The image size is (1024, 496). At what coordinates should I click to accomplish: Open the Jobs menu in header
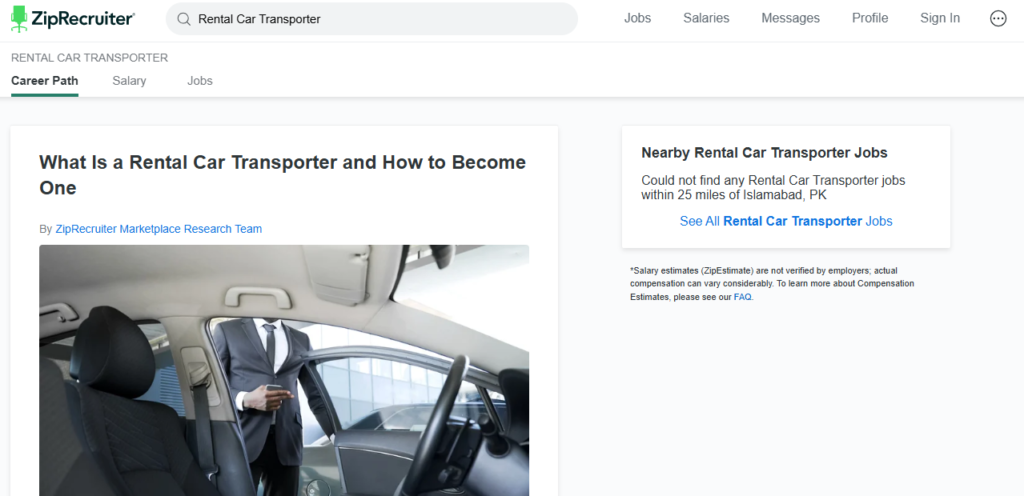(x=637, y=18)
